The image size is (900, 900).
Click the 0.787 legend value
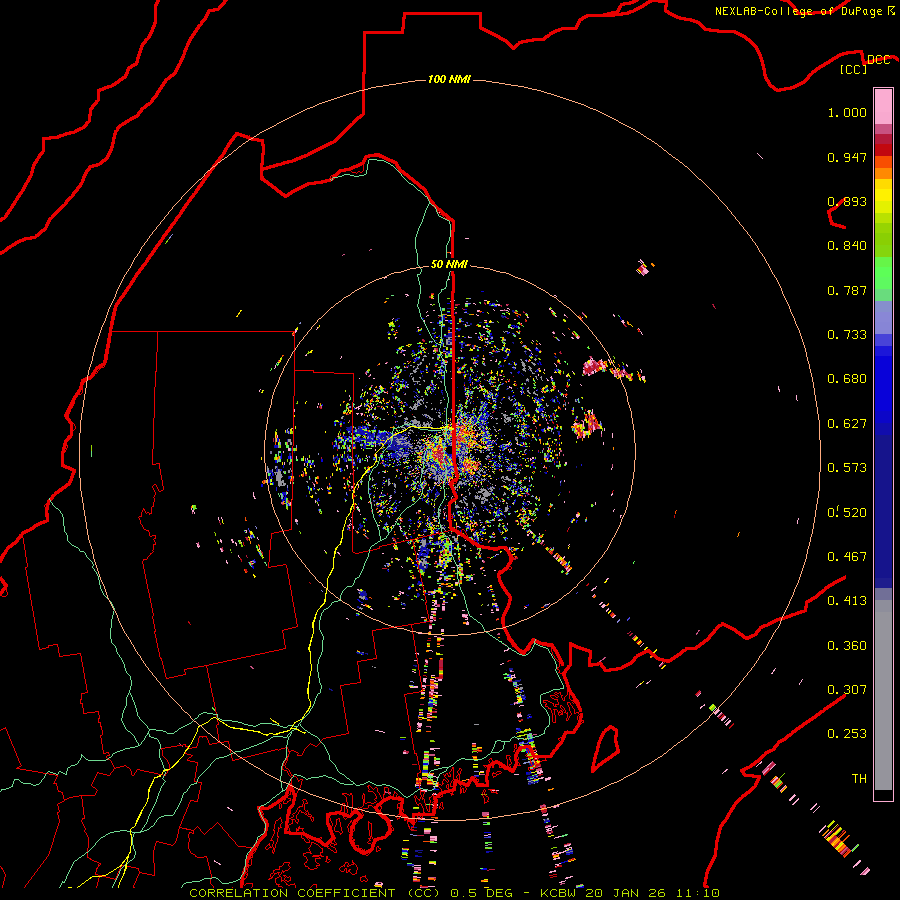[x=847, y=290]
